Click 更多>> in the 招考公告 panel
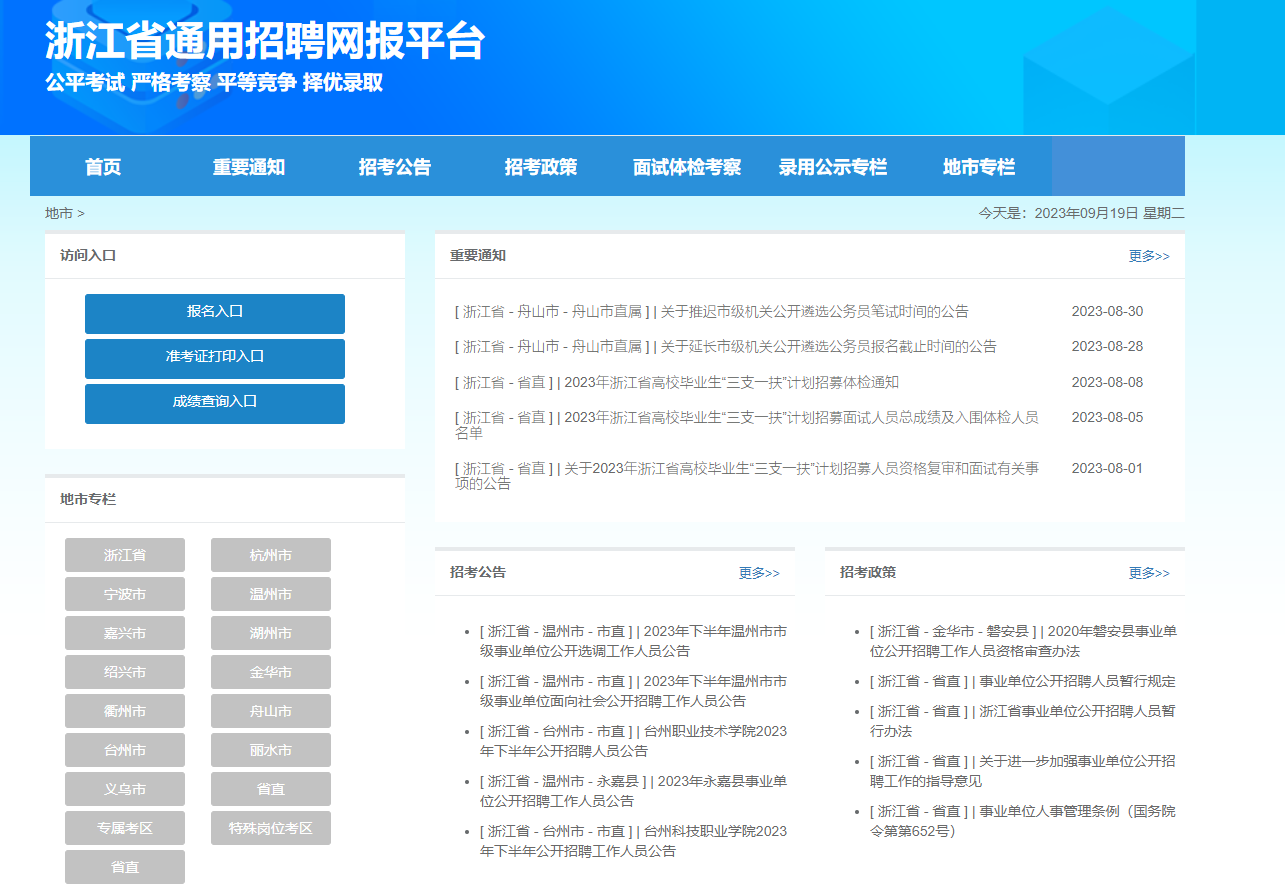 point(762,572)
